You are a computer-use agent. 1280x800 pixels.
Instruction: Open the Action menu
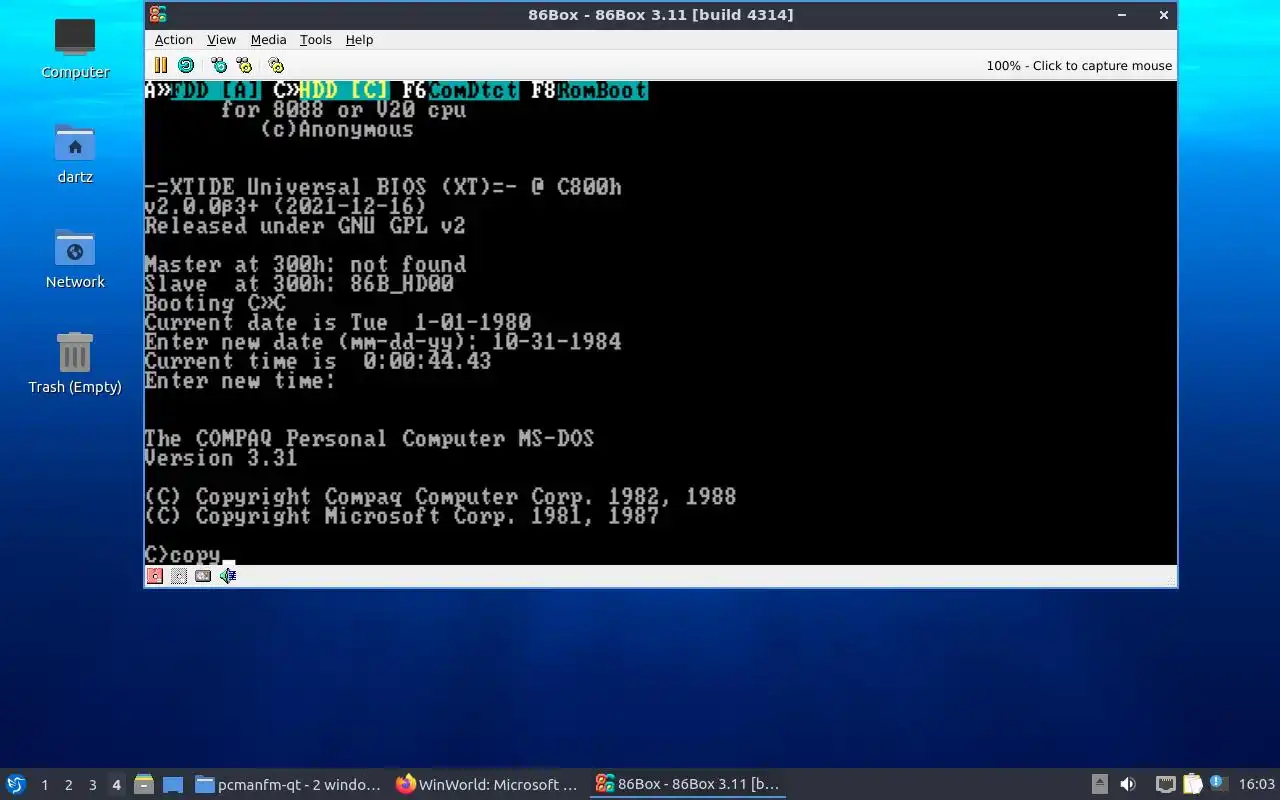coord(173,40)
